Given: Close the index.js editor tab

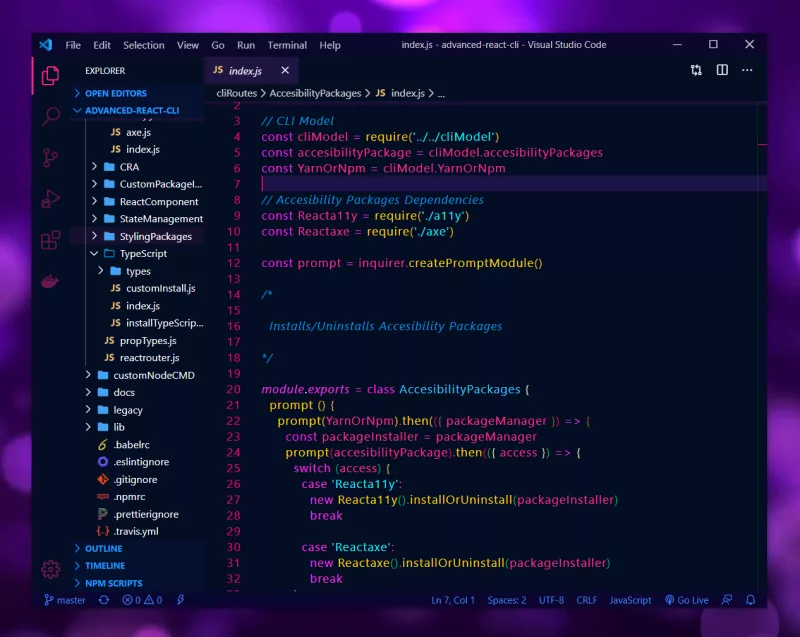Looking at the screenshot, I should (x=285, y=70).
